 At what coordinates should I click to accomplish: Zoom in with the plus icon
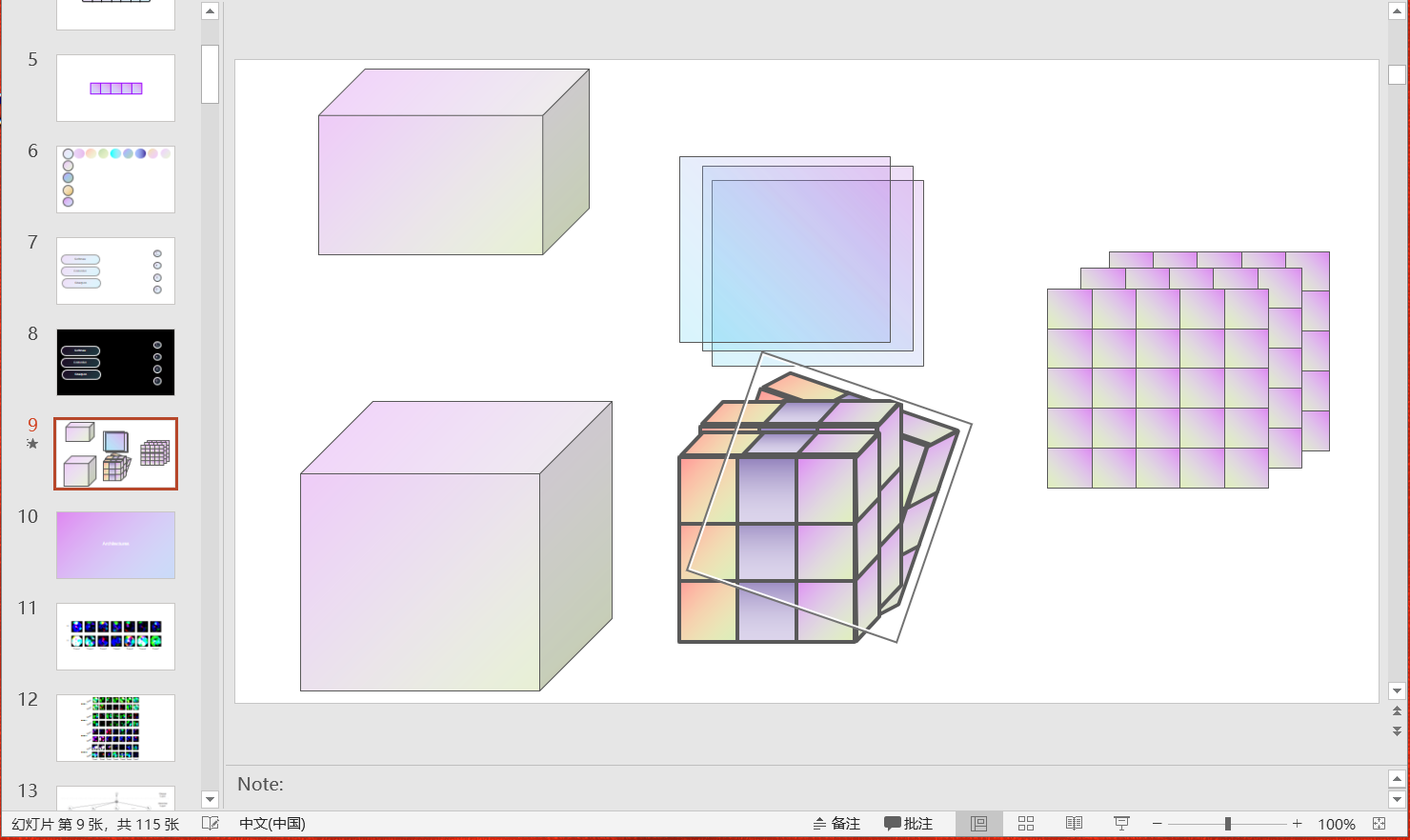[1297, 823]
